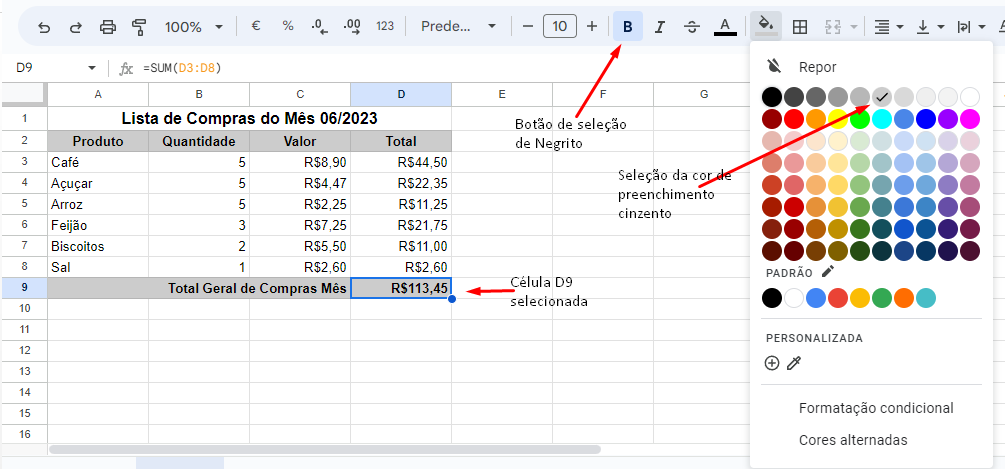Image resolution: width=1005 pixels, height=469 pixels.
Task: Click the redo arrow icon
Action: pyautogui.click(x=75, y=27)
